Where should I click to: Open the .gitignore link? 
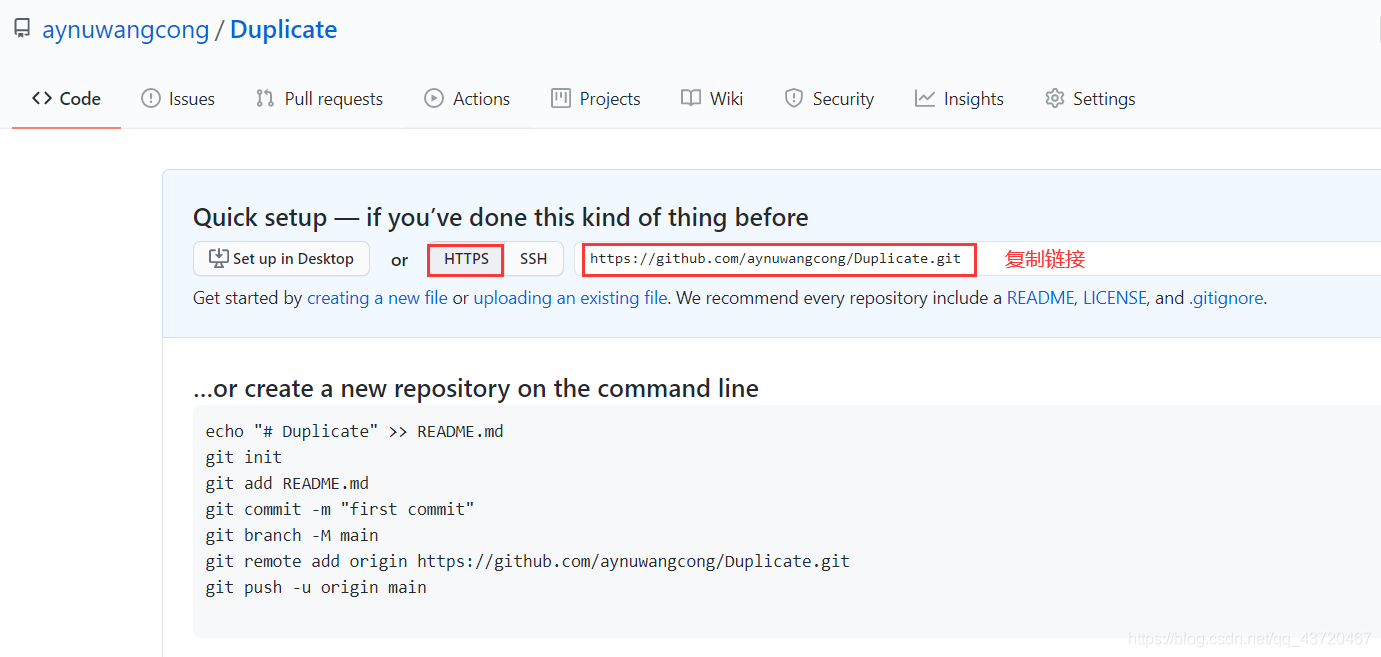[1226, 298]
